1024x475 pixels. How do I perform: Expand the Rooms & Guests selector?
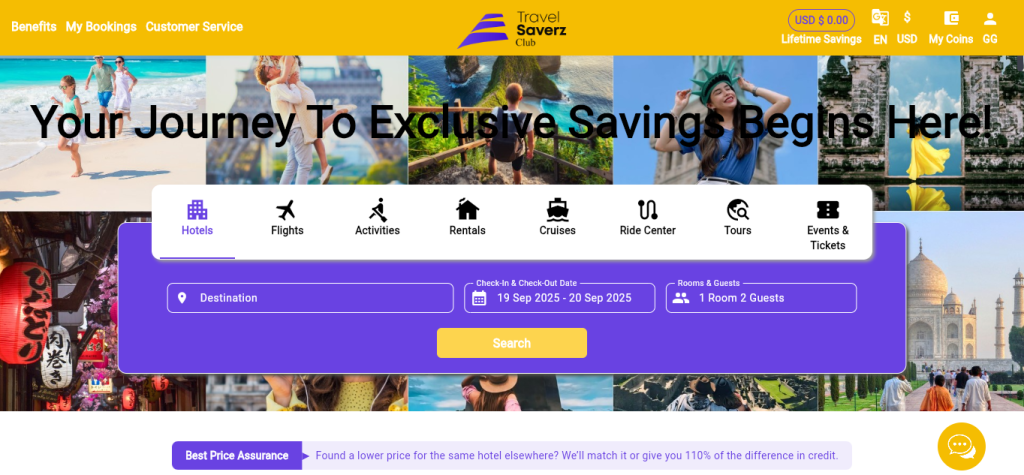point(761,298)
